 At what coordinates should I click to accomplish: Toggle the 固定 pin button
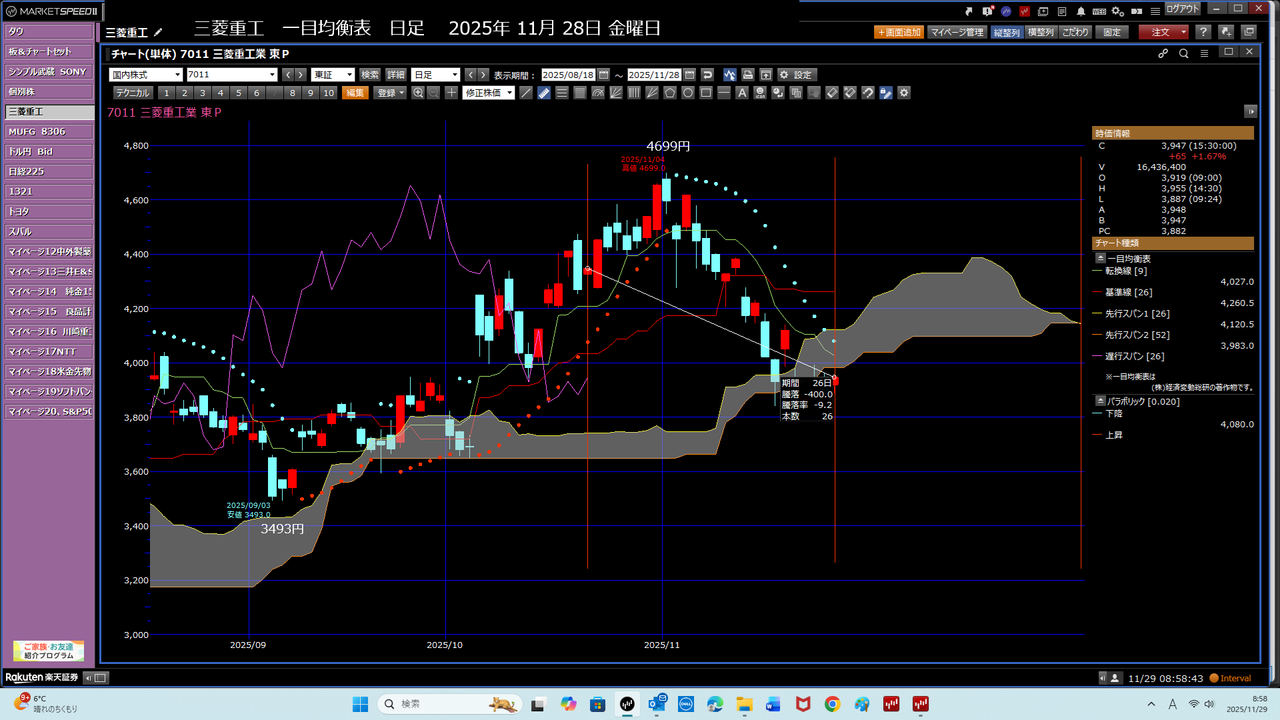[x=1112, y=32]
